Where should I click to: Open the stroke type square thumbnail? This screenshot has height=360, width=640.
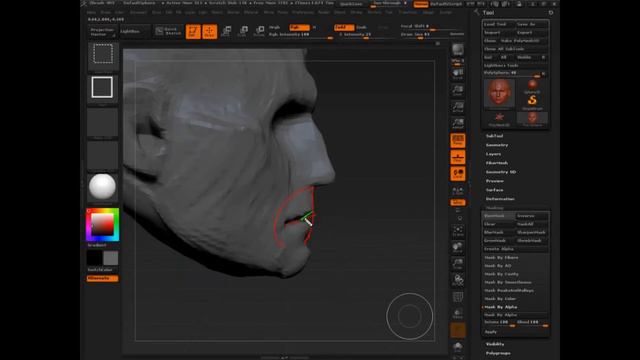pyautogui.click(x=102, y=87)
